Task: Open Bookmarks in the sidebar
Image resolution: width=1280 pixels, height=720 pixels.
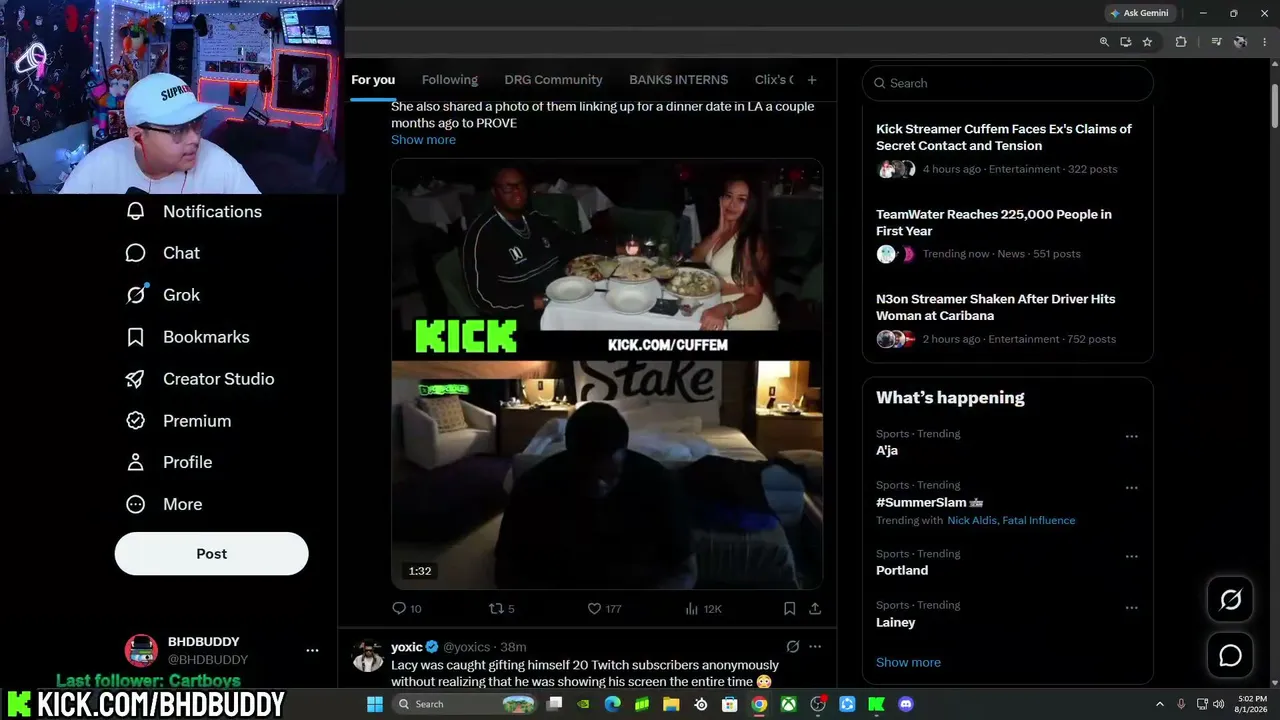Action: coord(186,337)
